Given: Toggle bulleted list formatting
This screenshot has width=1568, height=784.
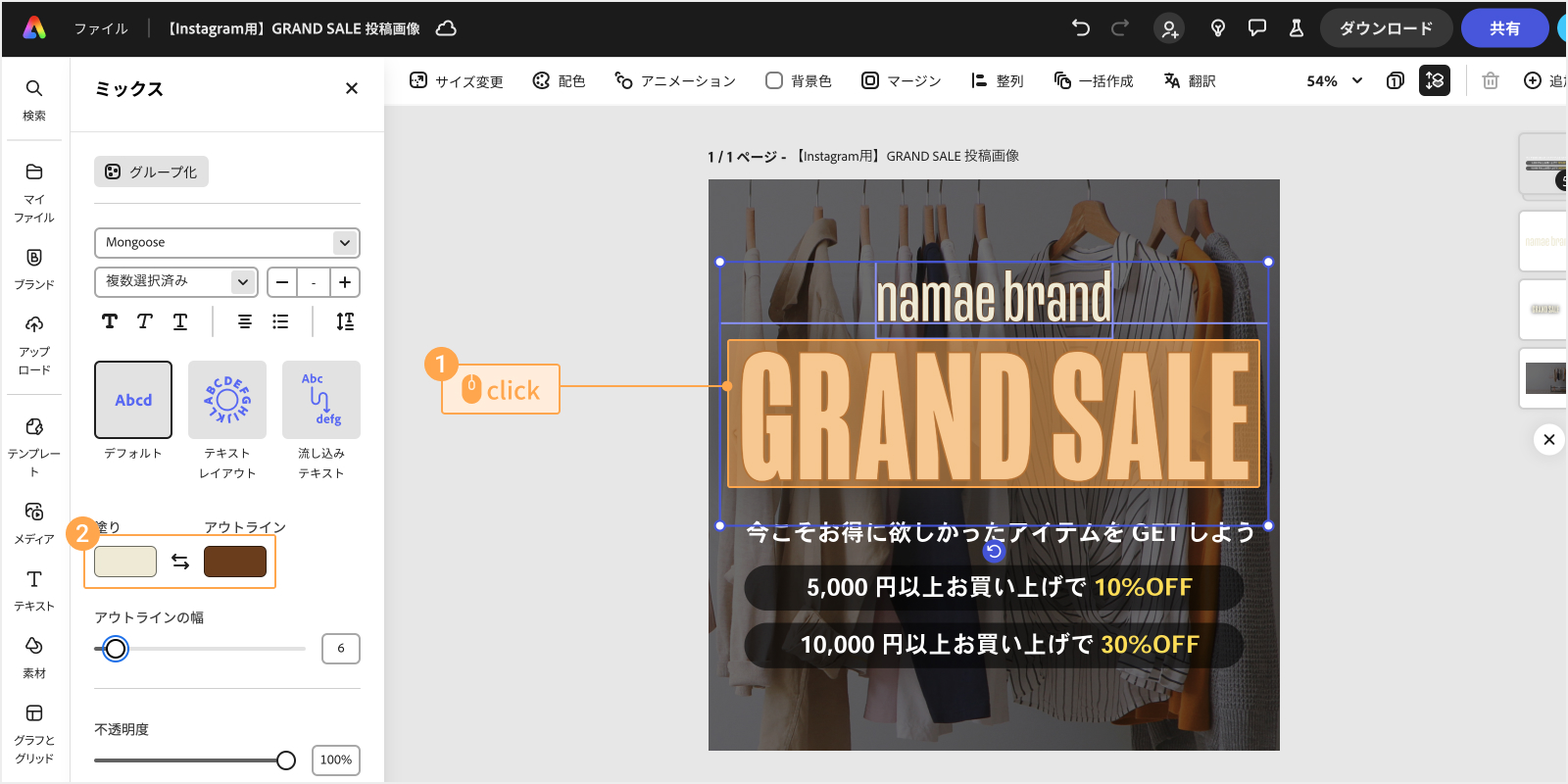Looking at the screenshot, I should [280, 321].
